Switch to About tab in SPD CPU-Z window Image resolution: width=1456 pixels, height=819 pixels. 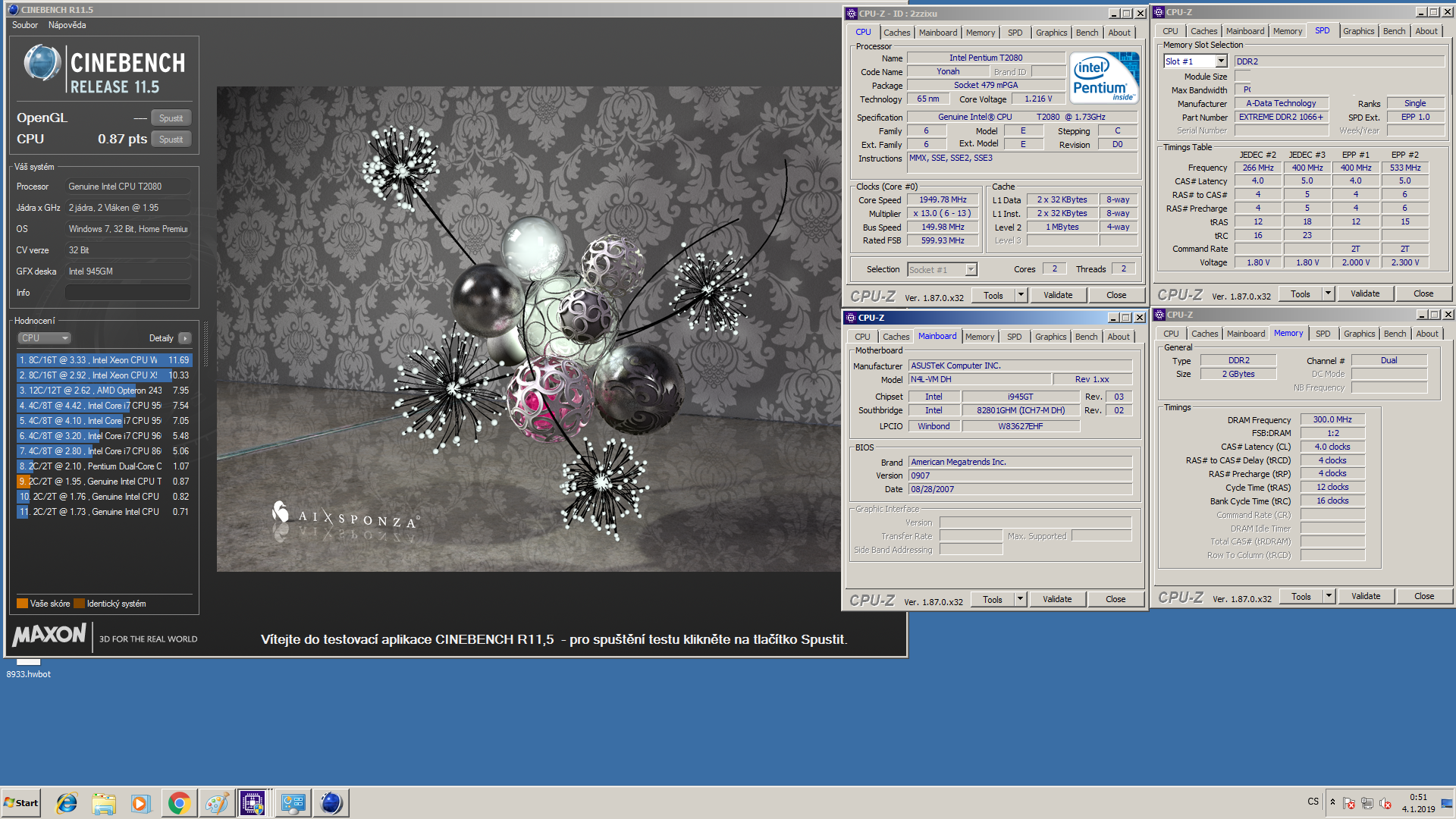point(1426,31)
